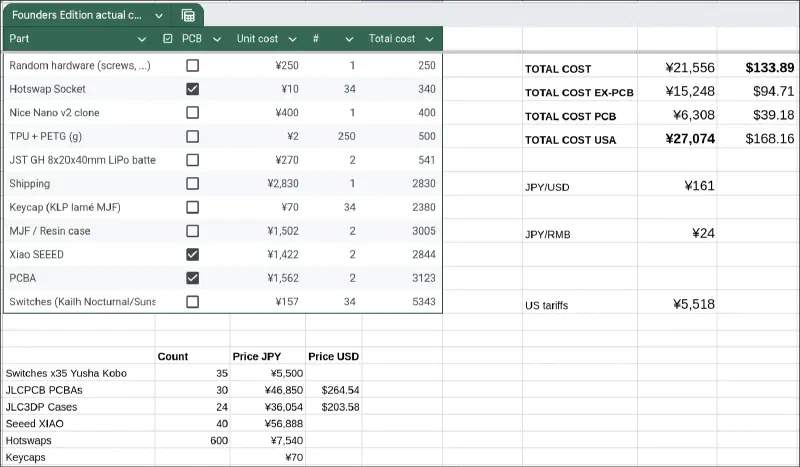This screenshot has width=800, height=467.
Task: Select the 'Price JPY' header cell
Action: click(x=257, y=356)
